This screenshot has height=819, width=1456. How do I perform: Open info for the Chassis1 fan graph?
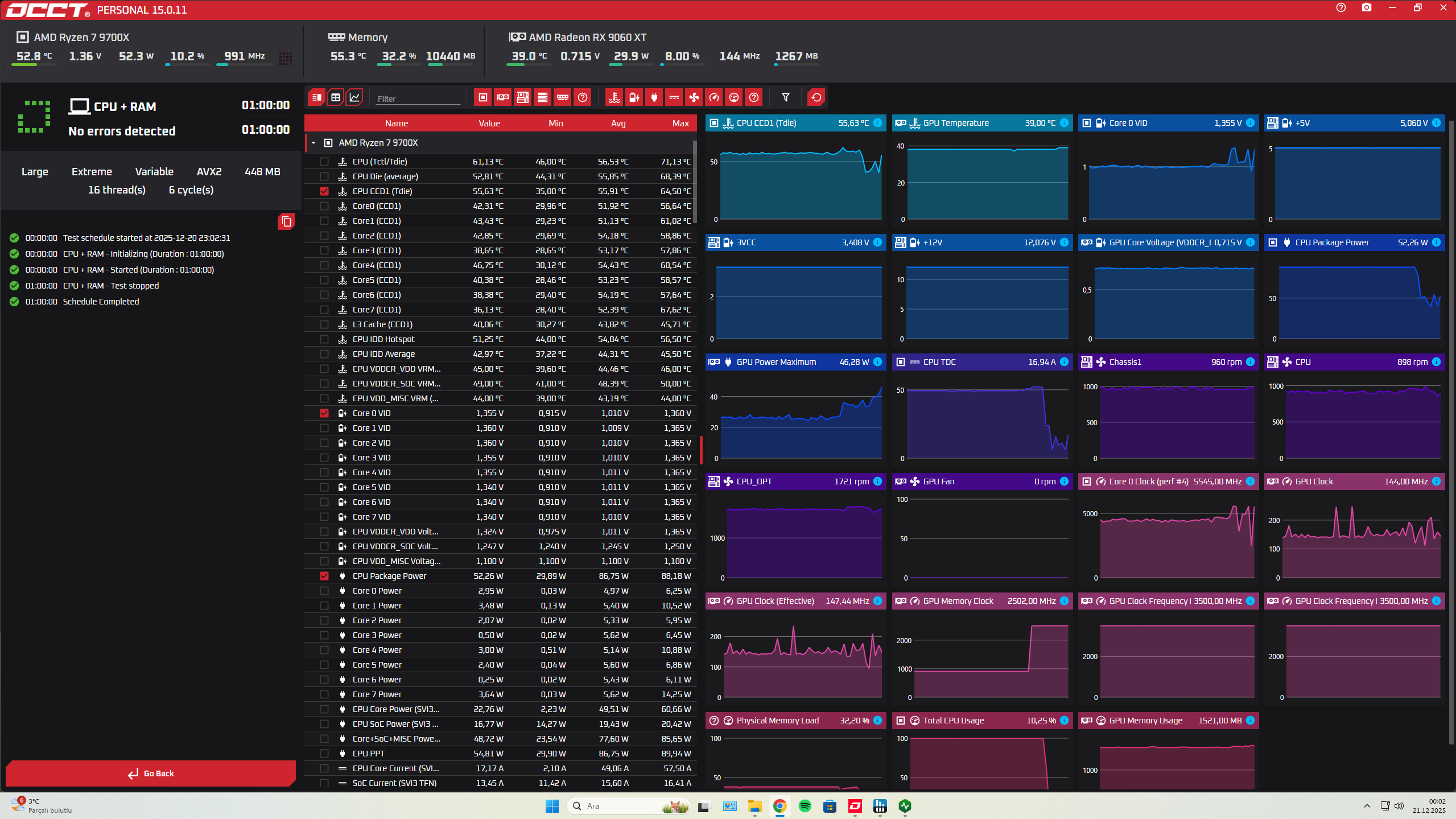[x=1250, y=362]
